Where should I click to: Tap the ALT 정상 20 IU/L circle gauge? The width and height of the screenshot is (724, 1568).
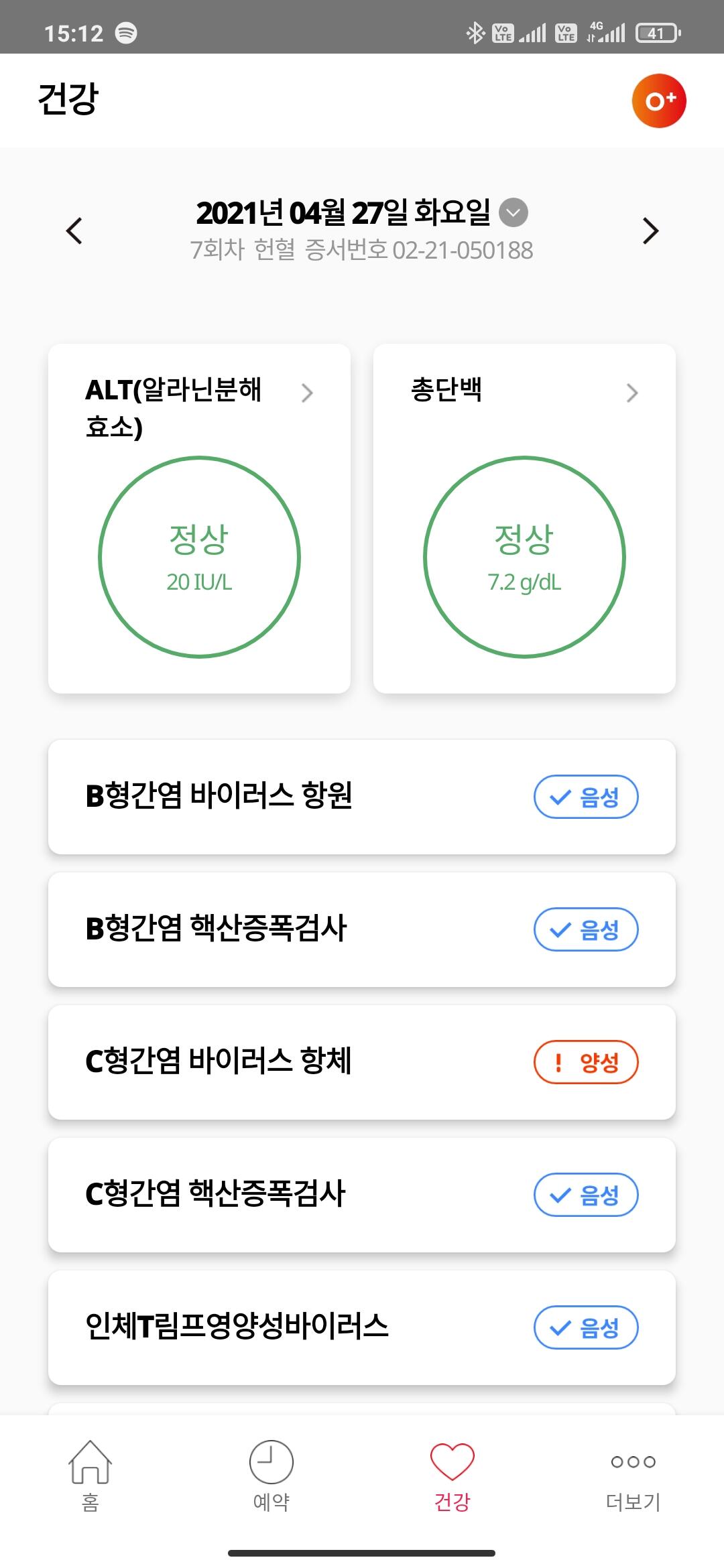(x=199, y=557)
